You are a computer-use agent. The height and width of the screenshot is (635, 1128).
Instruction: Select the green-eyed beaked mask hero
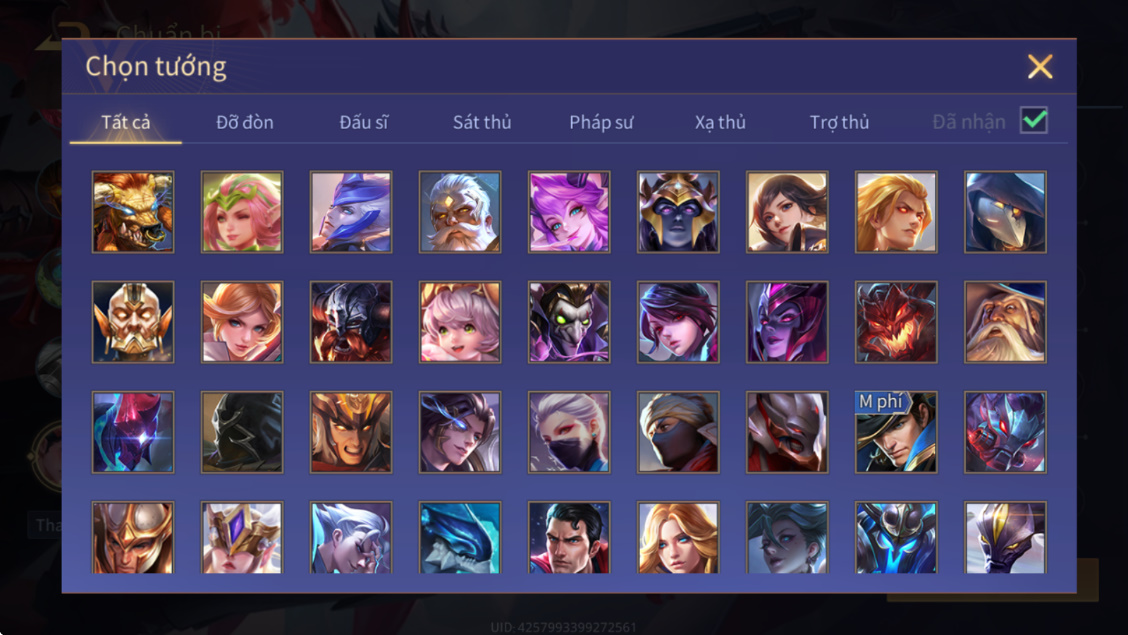(x=569, y=322)
